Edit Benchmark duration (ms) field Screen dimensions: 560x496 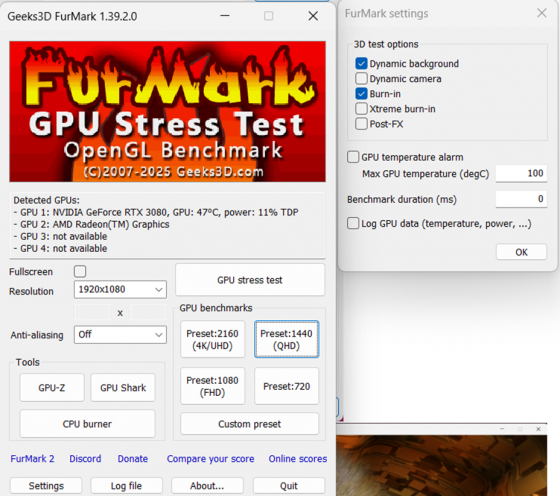521,199
